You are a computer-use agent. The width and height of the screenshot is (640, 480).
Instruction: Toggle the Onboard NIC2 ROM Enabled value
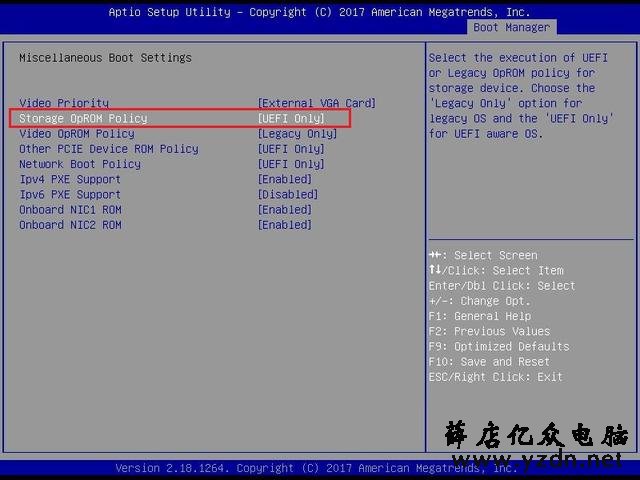pos(285,225)
